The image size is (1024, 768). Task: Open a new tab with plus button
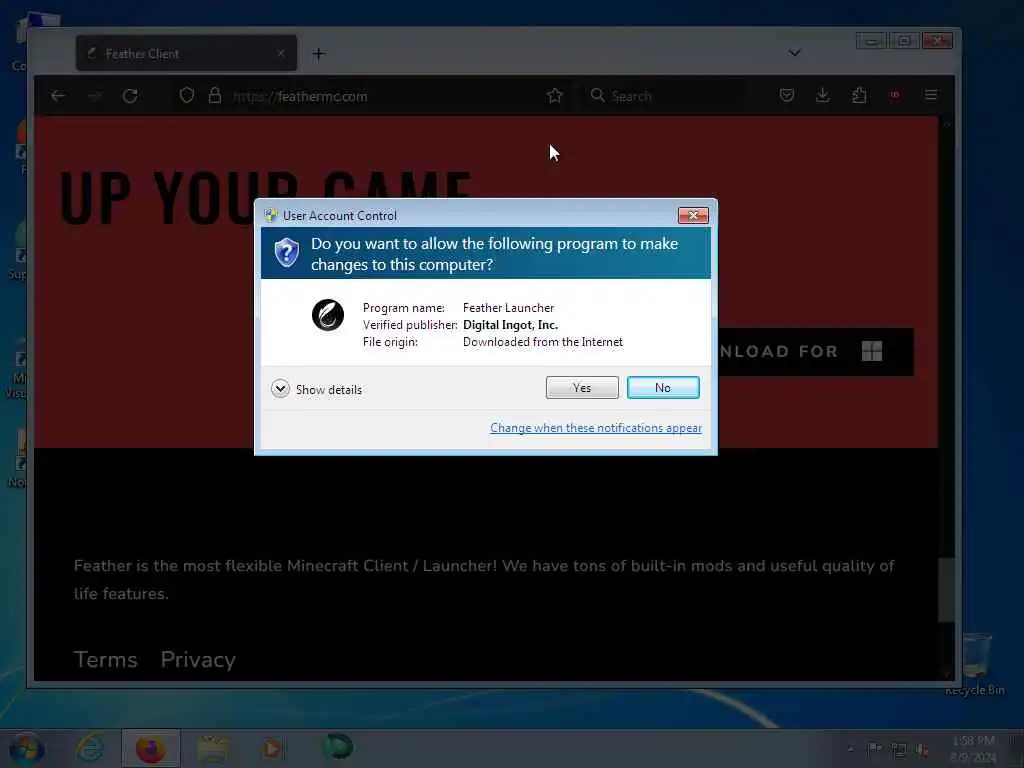tap(318, 54)
